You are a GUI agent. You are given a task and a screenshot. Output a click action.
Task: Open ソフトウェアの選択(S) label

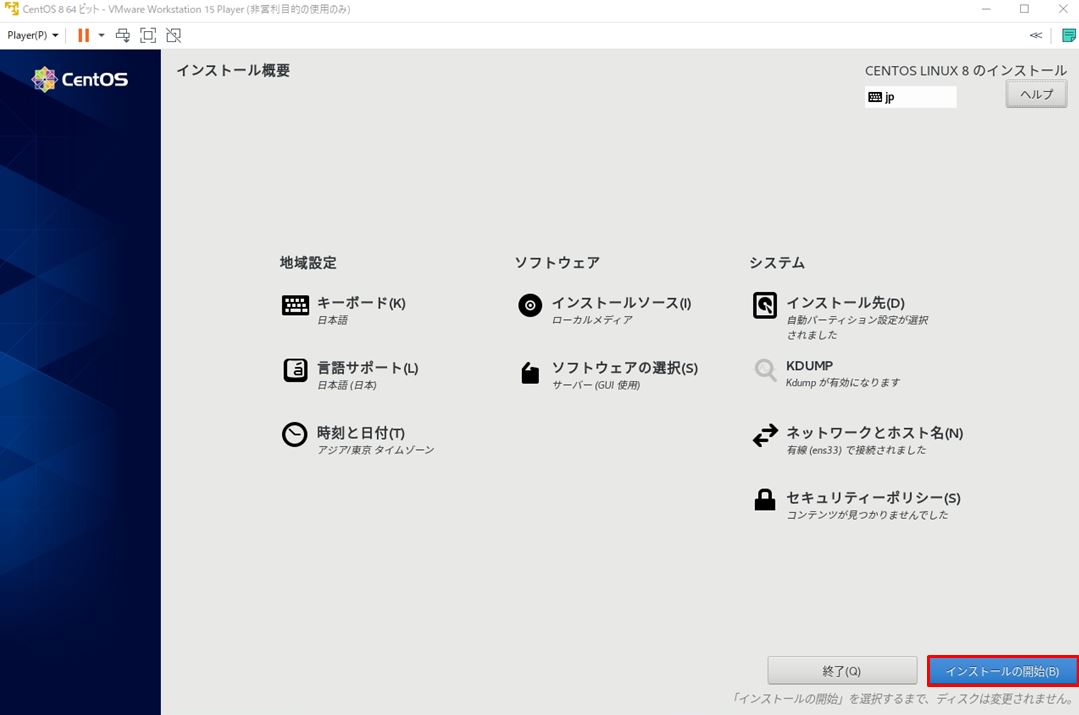coord(625,368)
